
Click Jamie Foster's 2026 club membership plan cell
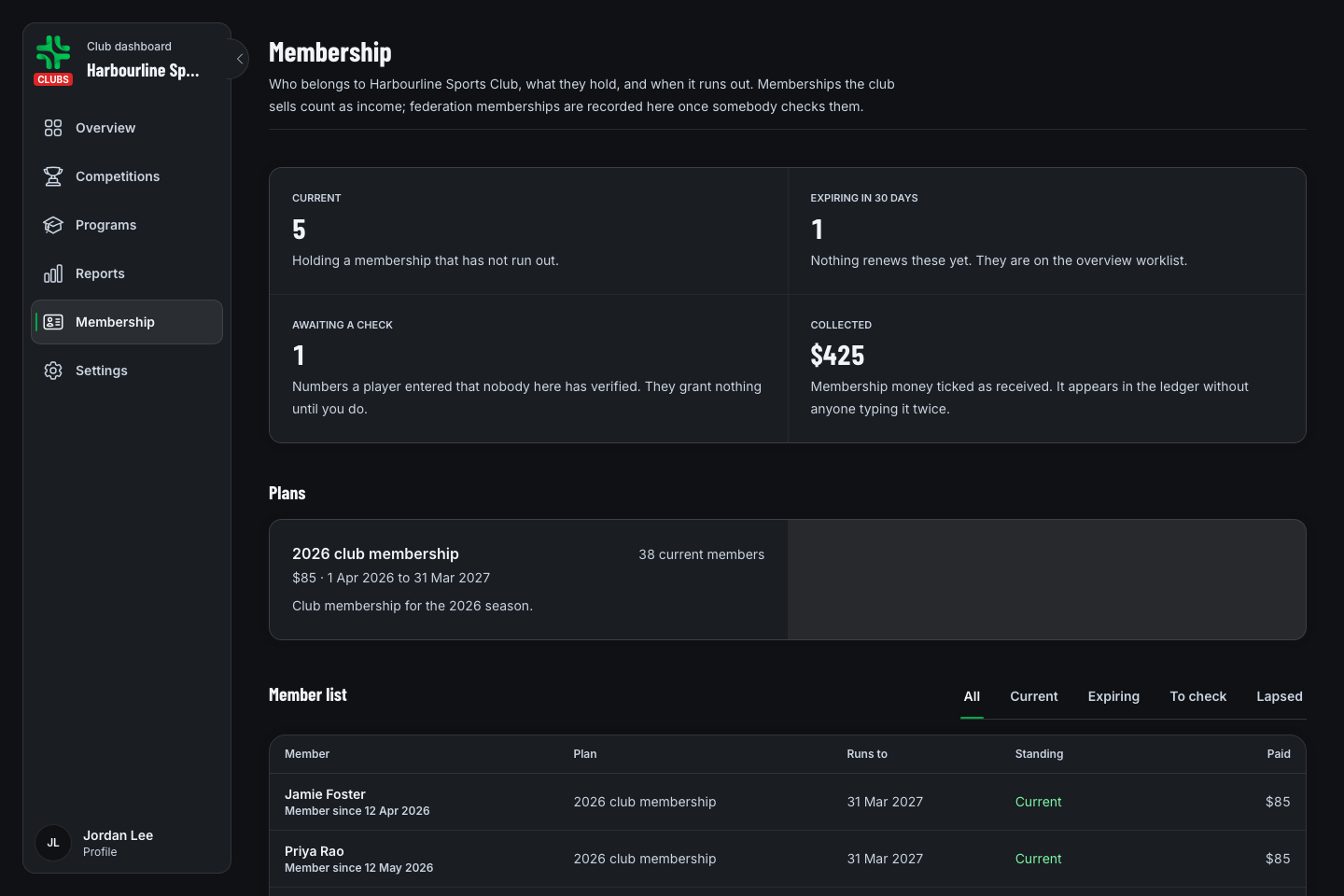(645, 802)
